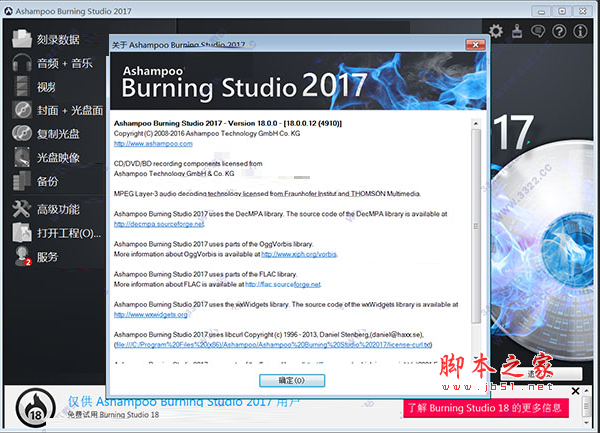Click the banner area scrollbar down arrow

coord(586,423)
